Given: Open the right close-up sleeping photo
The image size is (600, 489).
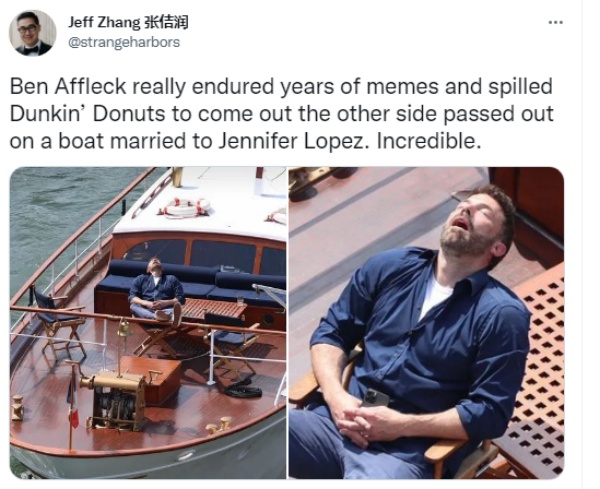Looking at the screenshot, I should [426, 323].
